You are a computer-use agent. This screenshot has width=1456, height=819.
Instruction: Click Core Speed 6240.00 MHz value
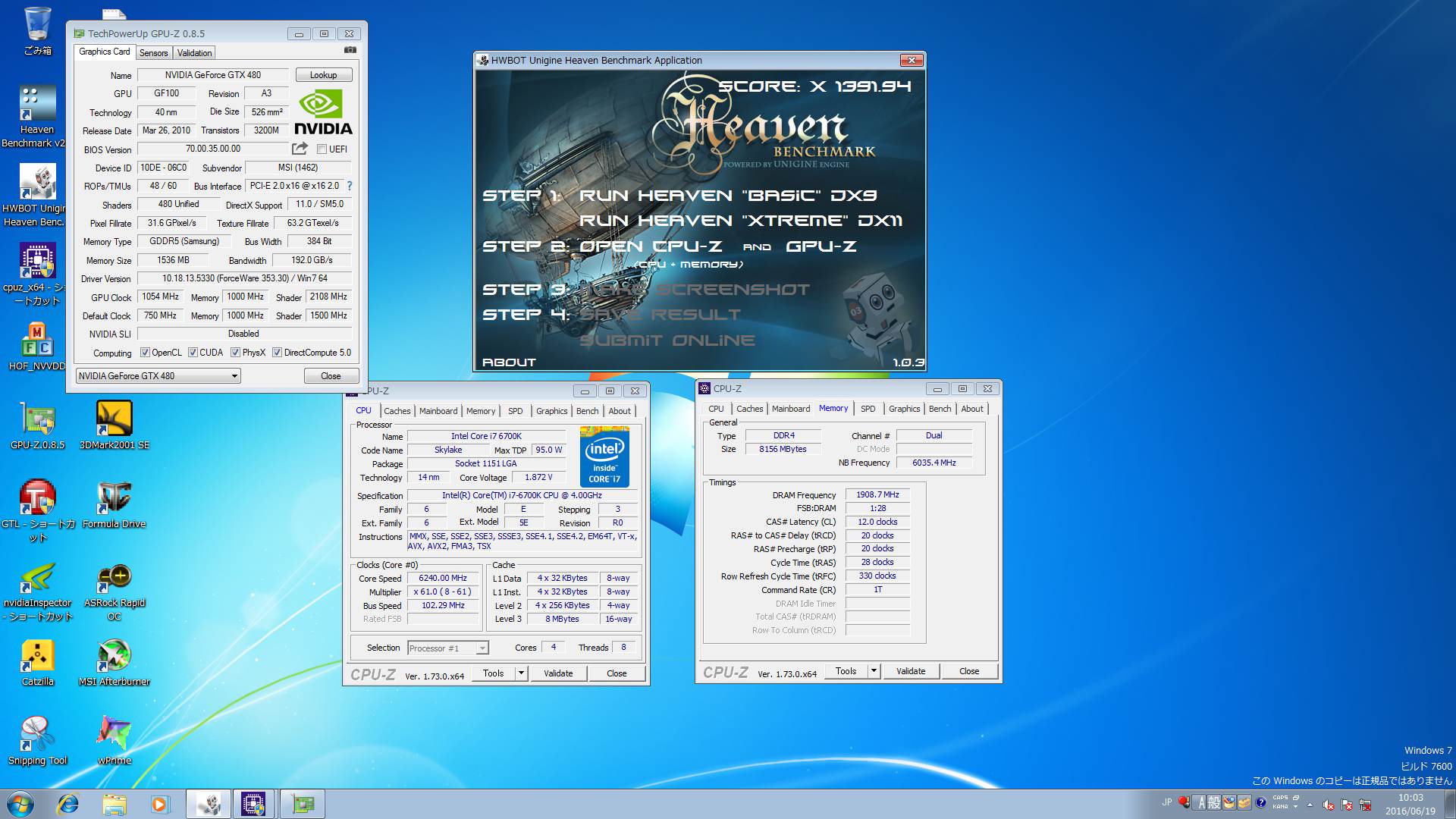443,578
